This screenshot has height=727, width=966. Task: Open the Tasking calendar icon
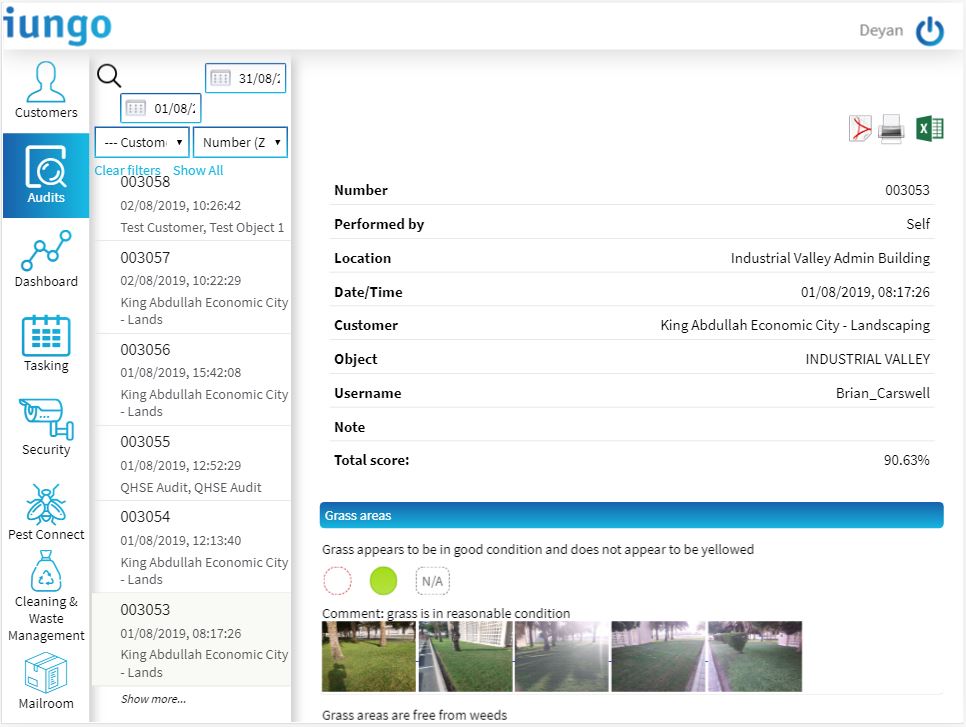[46, 335]
